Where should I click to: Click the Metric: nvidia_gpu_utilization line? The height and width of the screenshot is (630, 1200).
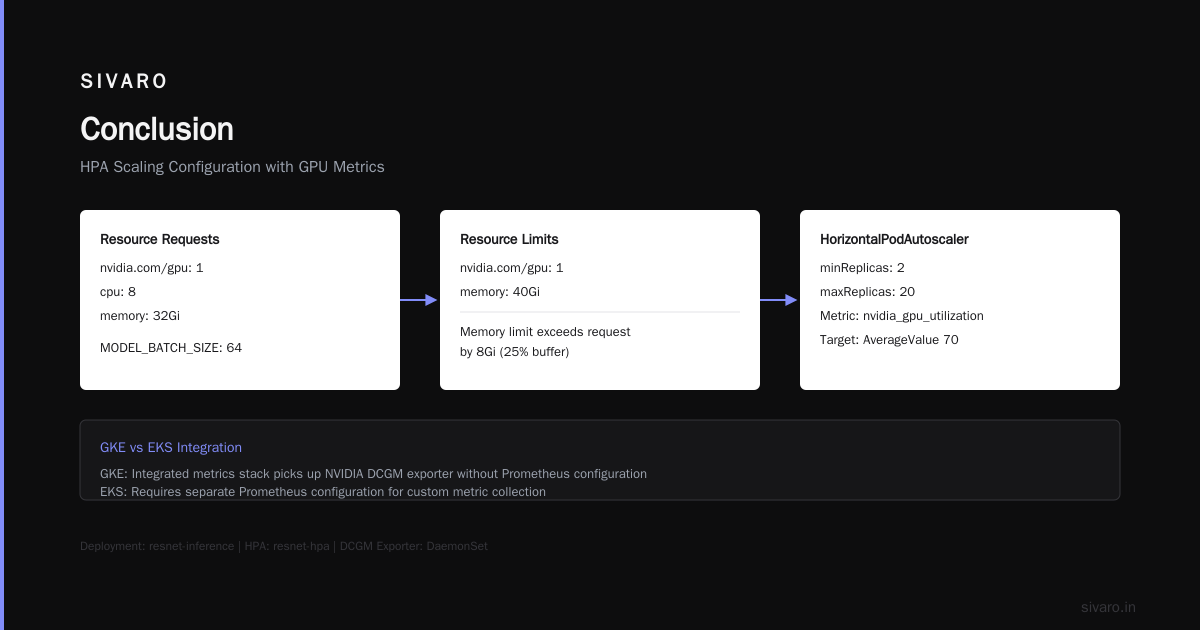pyautogui.click(x=902, y=316)
